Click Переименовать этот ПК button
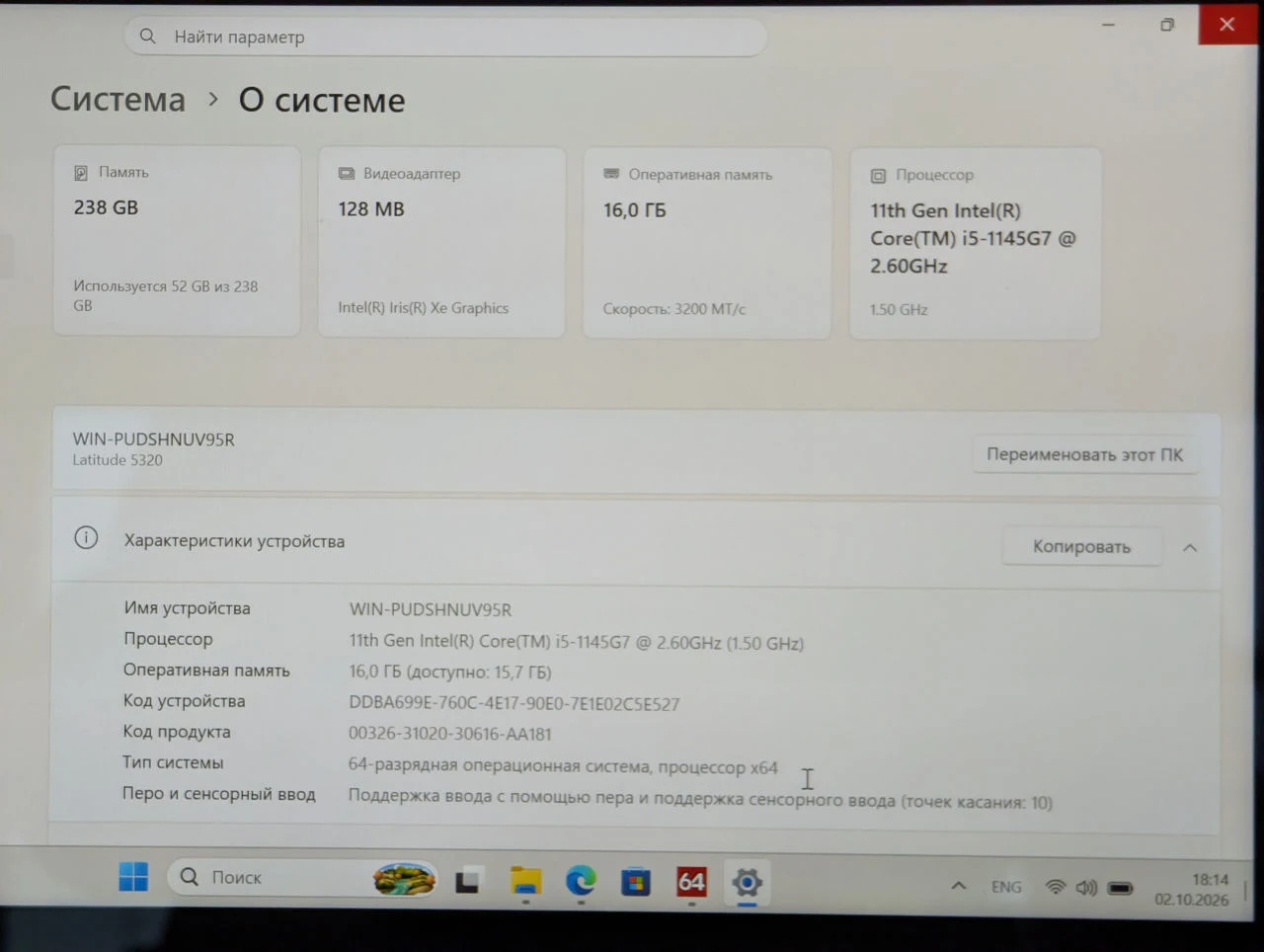Image resolution: width=1264 pixels, height=952 pixels. coord(1084,454)
